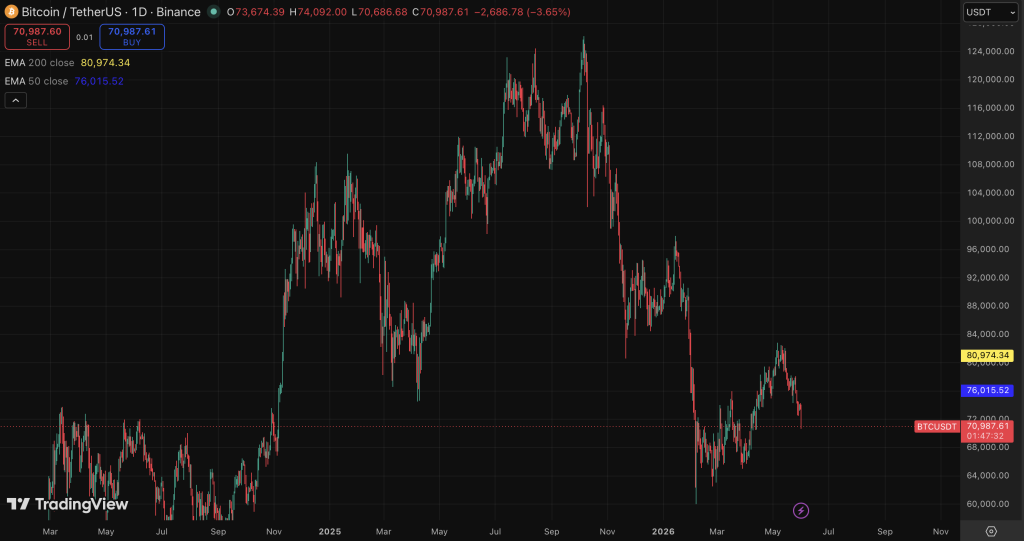Open the USDT currency dropdown
1024x541 pixels.
(991, 12)
